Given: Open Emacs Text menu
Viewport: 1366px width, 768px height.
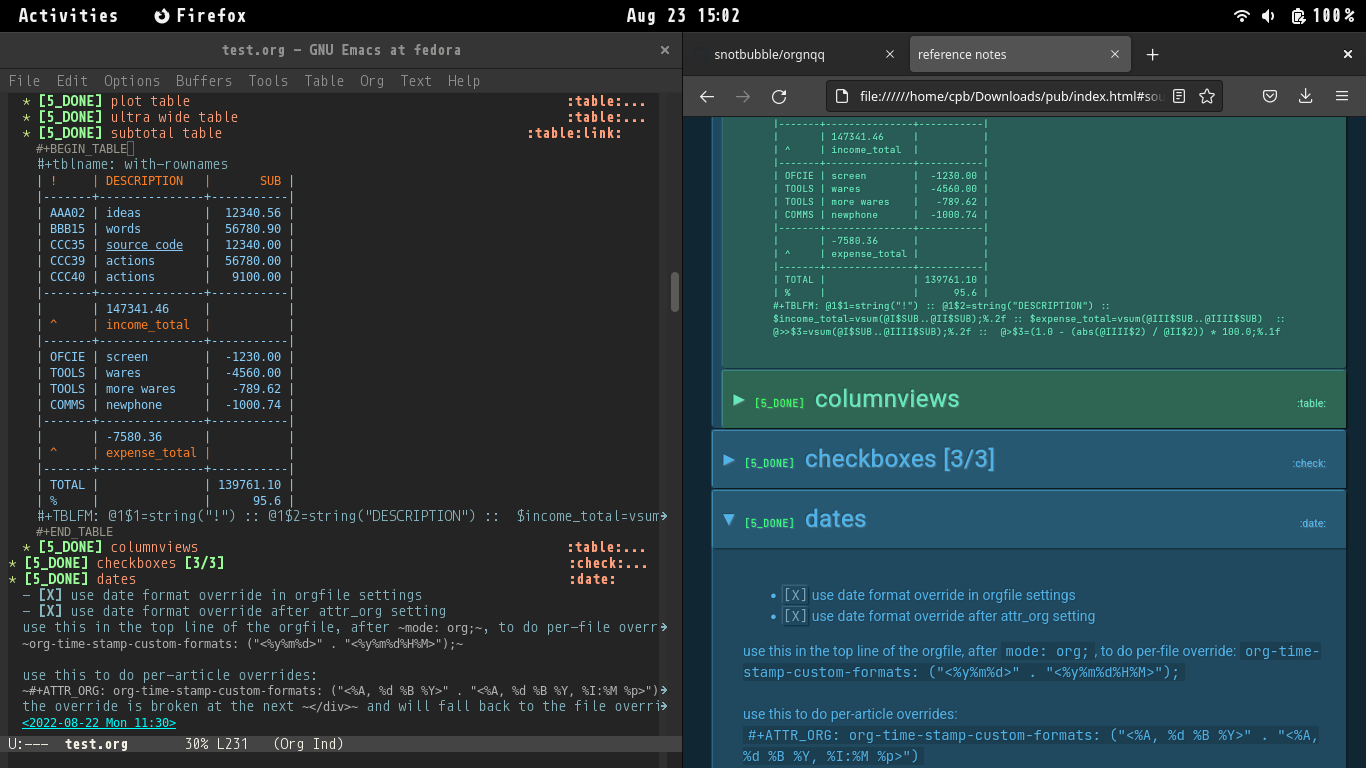Looking at the screenshot, I should (416, 81).
